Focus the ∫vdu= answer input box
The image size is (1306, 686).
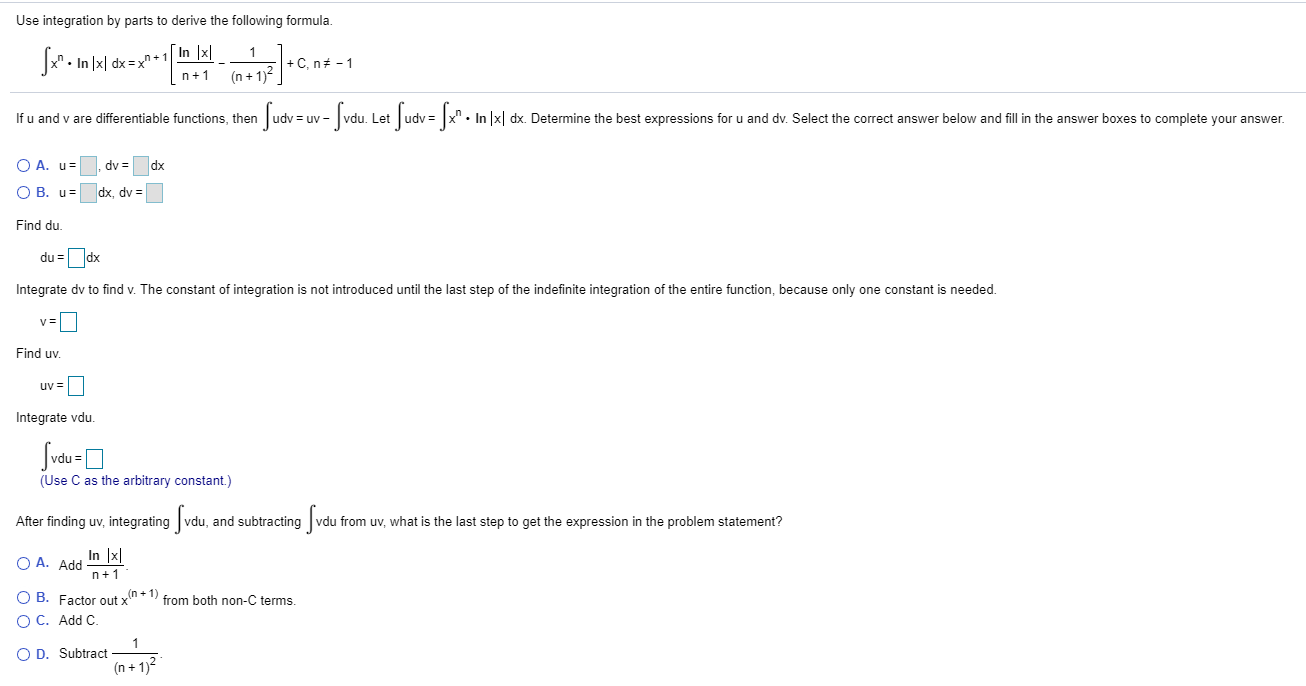94,459
